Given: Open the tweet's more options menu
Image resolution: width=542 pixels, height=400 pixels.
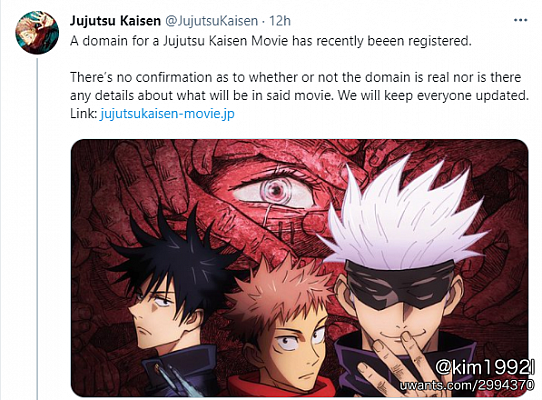Looking at the screenshot, I should (520, 20).
